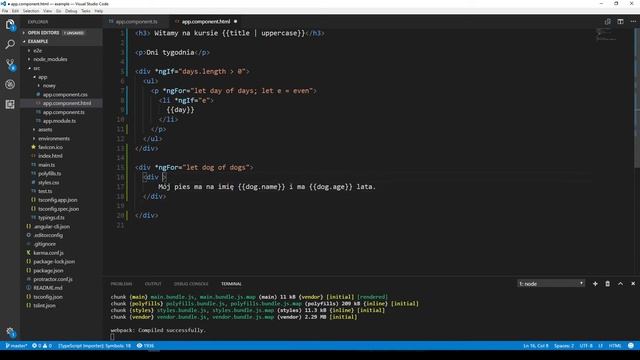Switch to PROBLEMS panel tab
The width and height of the screenshot is (640, 360).
point(121,284)
